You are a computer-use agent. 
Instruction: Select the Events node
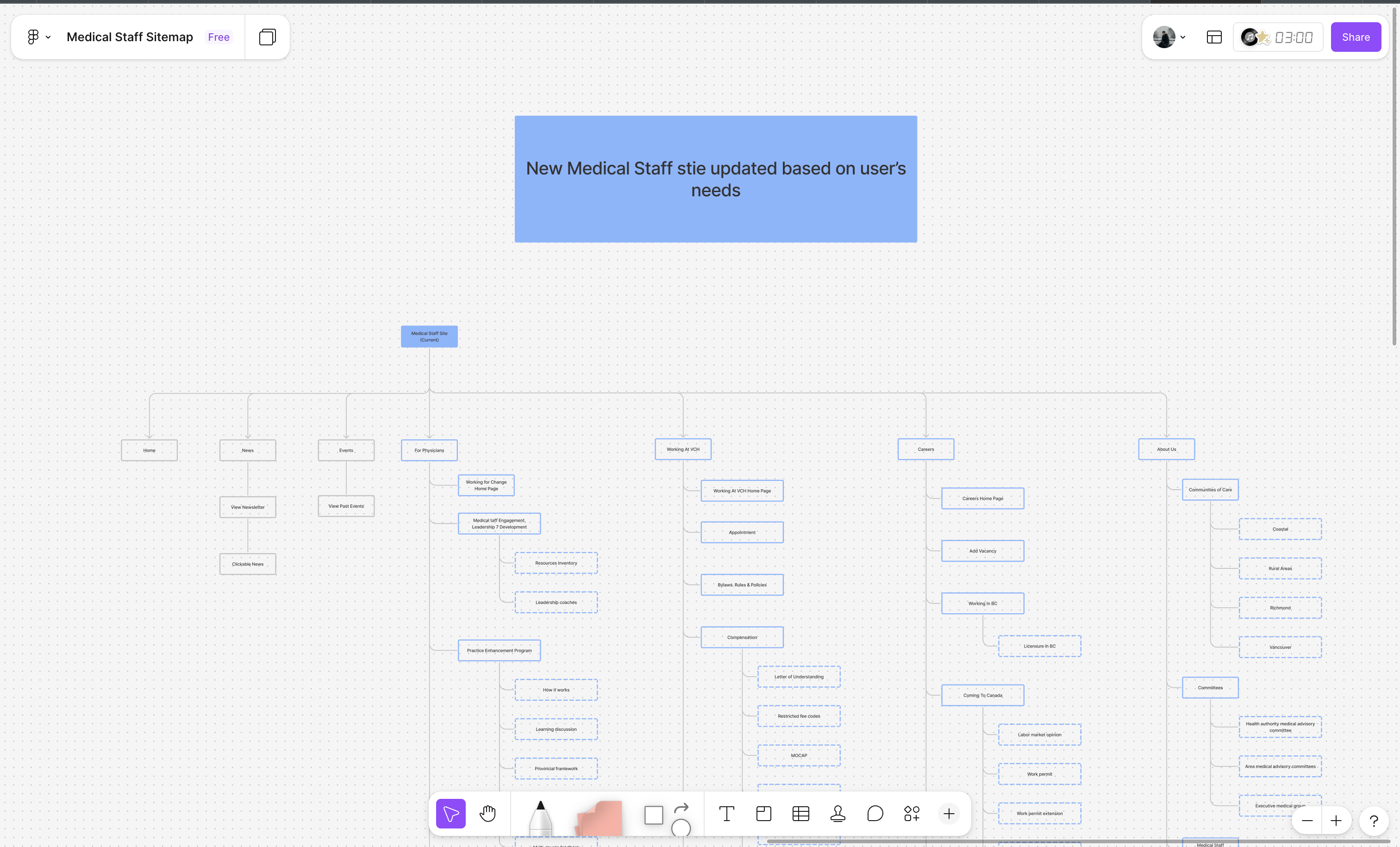coord(346,450)
